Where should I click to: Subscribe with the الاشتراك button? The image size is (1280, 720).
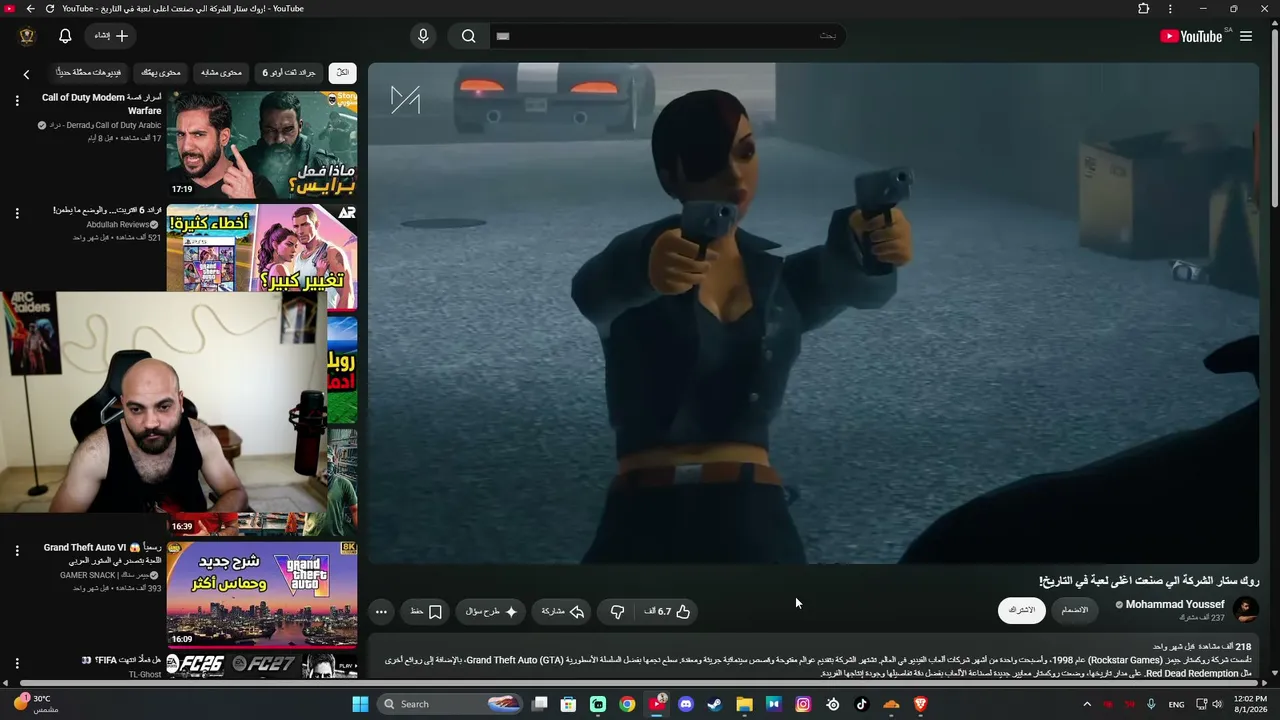[x=1022, y=610]
